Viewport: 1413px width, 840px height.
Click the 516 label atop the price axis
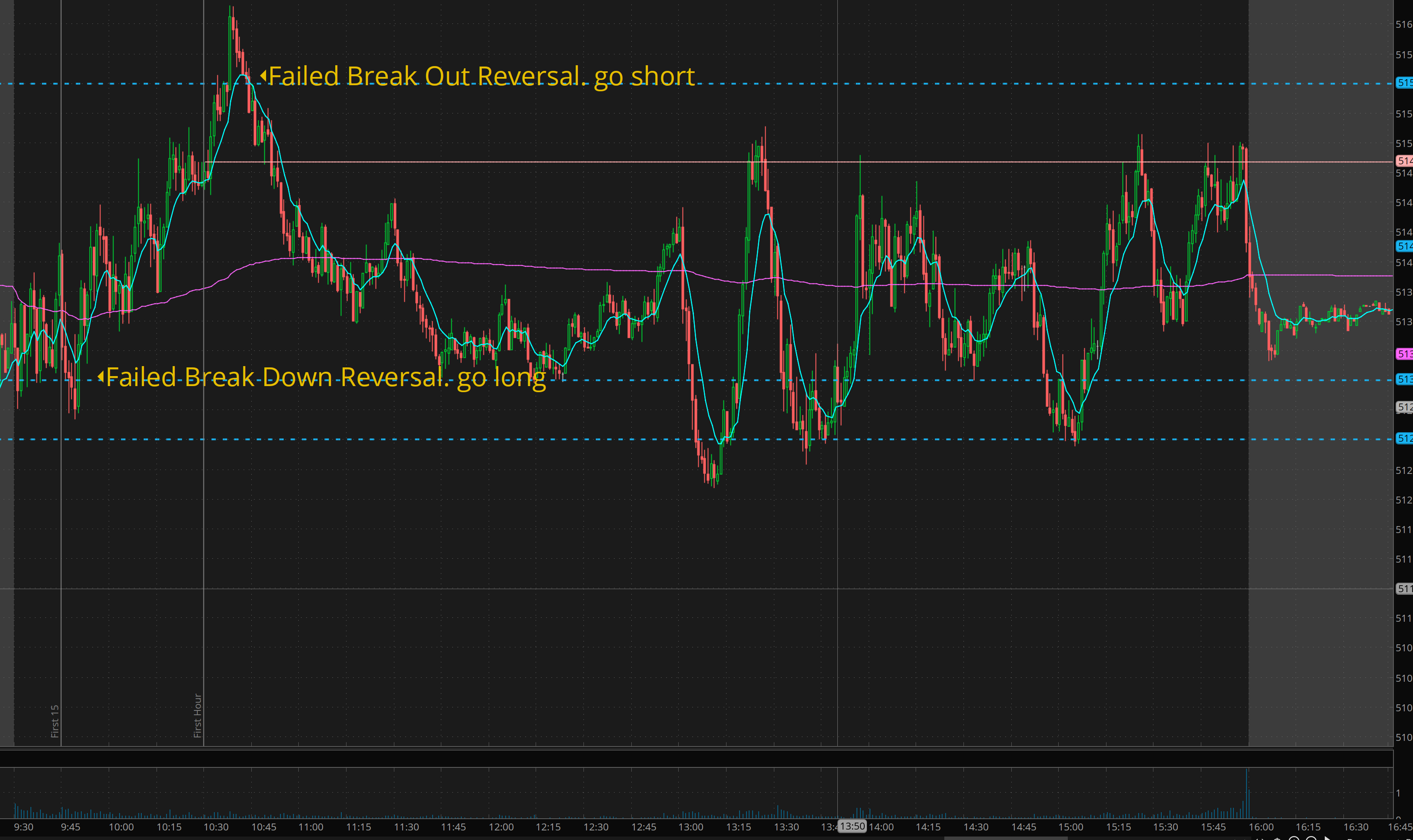1403,24
